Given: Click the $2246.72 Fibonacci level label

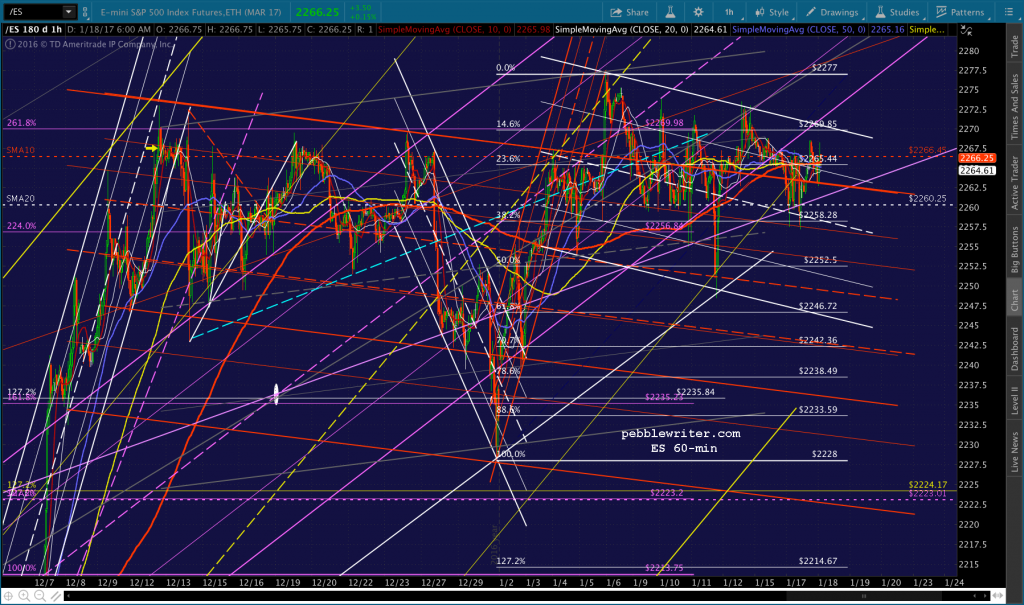Looking at the screenshot, I should coord(818,305).
